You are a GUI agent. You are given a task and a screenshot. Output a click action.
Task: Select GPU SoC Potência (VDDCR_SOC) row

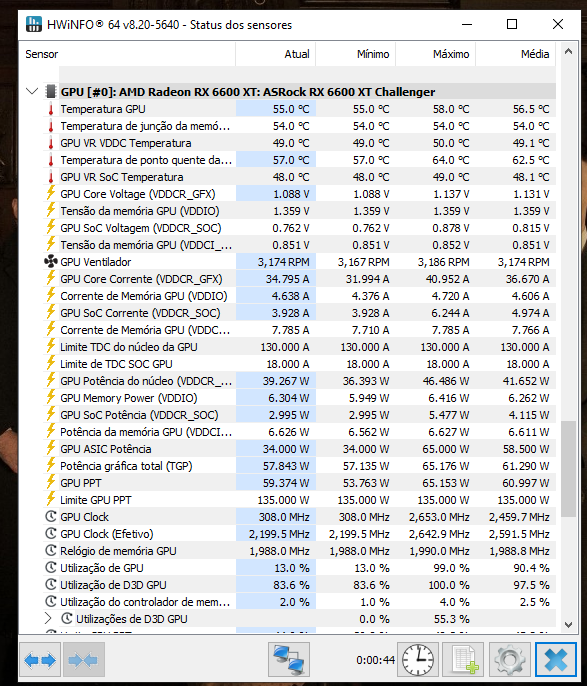(140, 415)
